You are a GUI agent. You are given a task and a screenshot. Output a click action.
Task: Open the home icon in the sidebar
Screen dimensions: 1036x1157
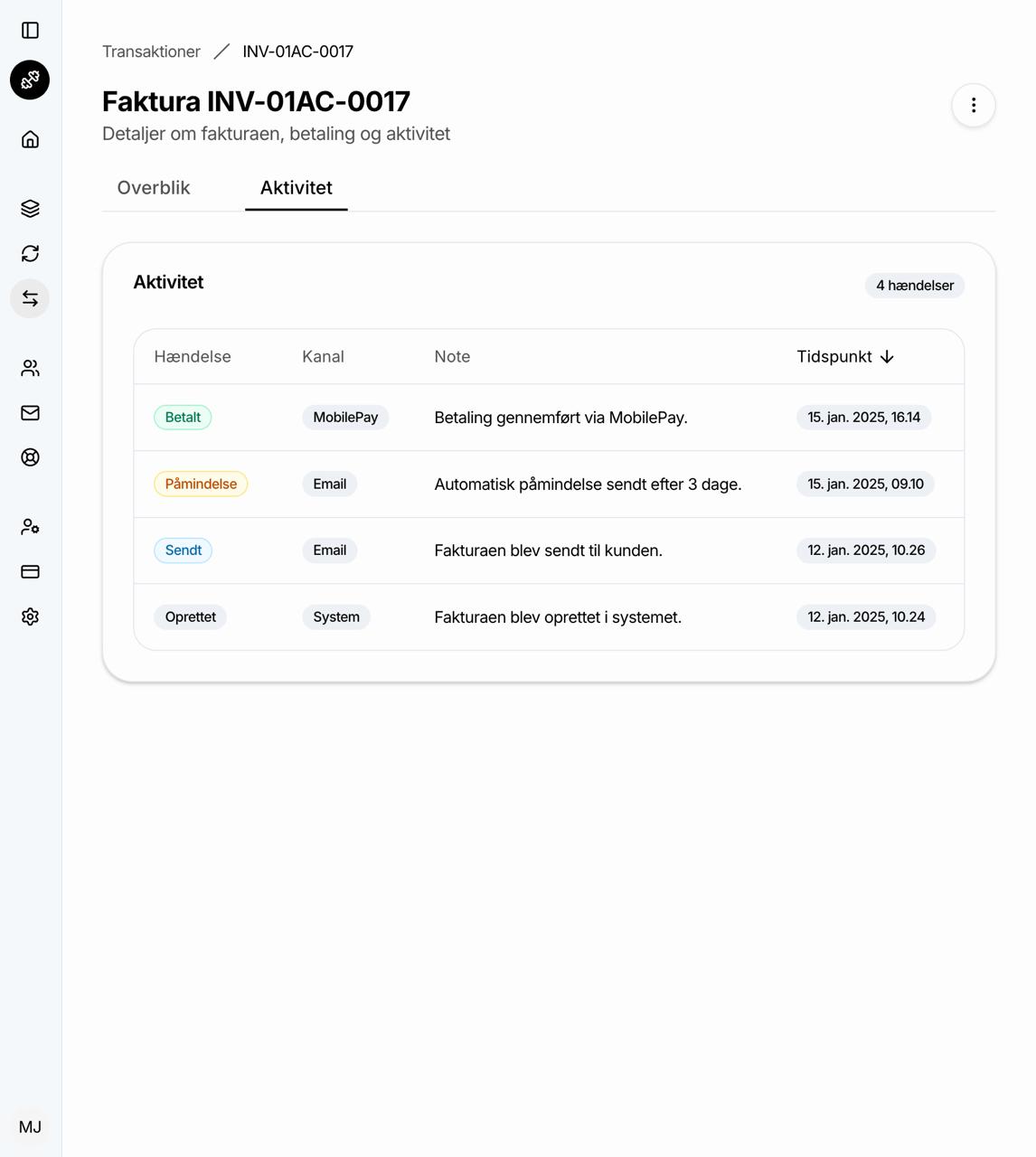tap(31, 139)
